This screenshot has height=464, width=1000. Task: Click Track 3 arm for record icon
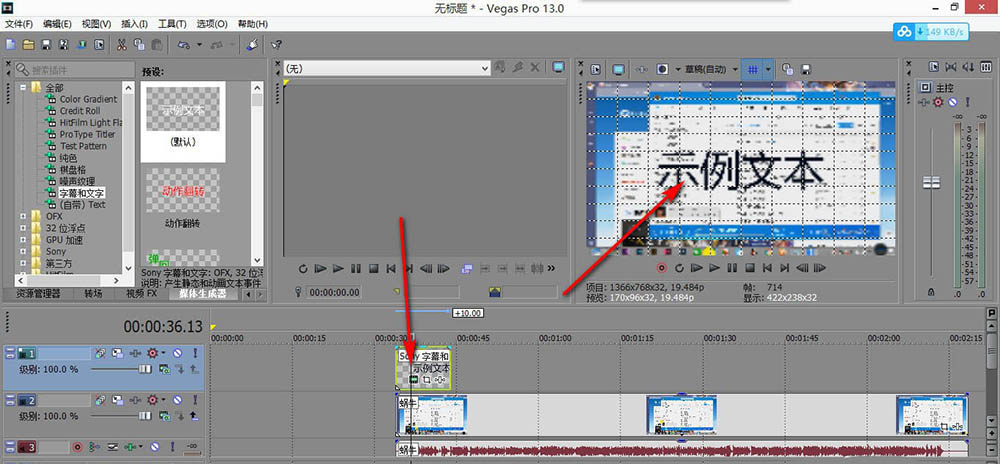coord(78,447)
